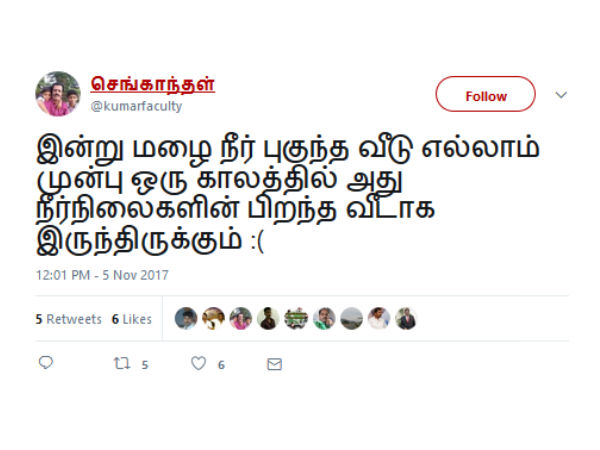View the 6 Likes list
The image size is (600, 450).
pyautogui.click(x=132, y=319)
